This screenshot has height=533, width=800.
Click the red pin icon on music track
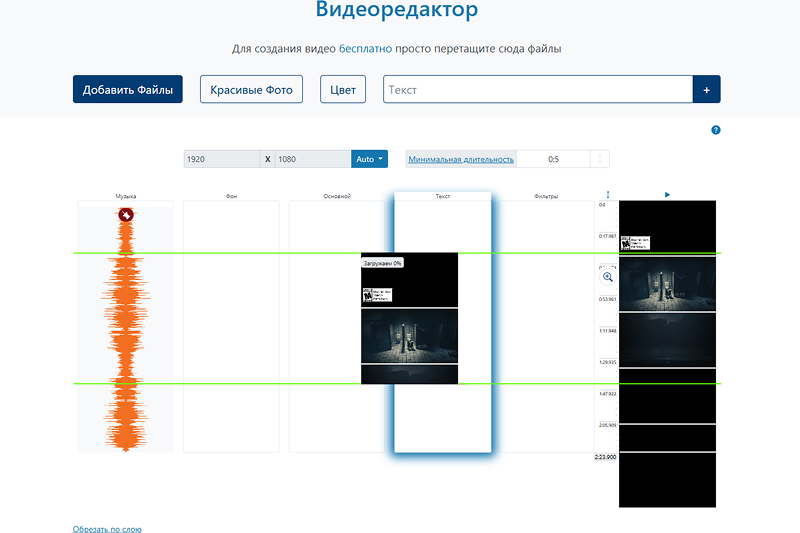(x=126, y=215)
